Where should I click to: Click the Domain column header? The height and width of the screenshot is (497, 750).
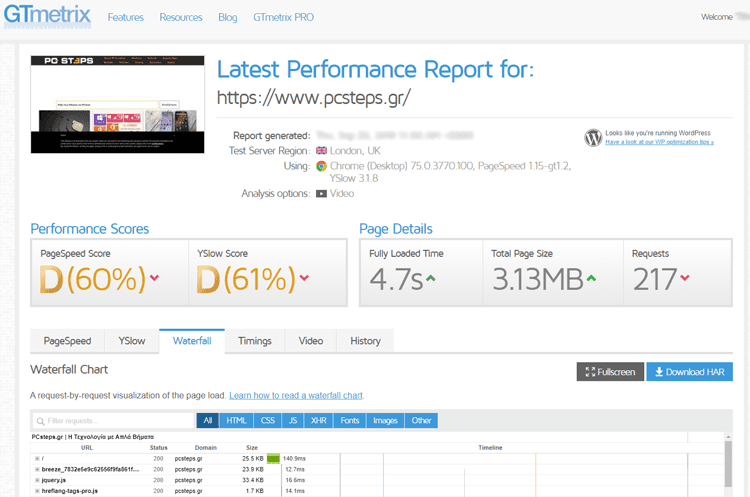coord(206,448)
